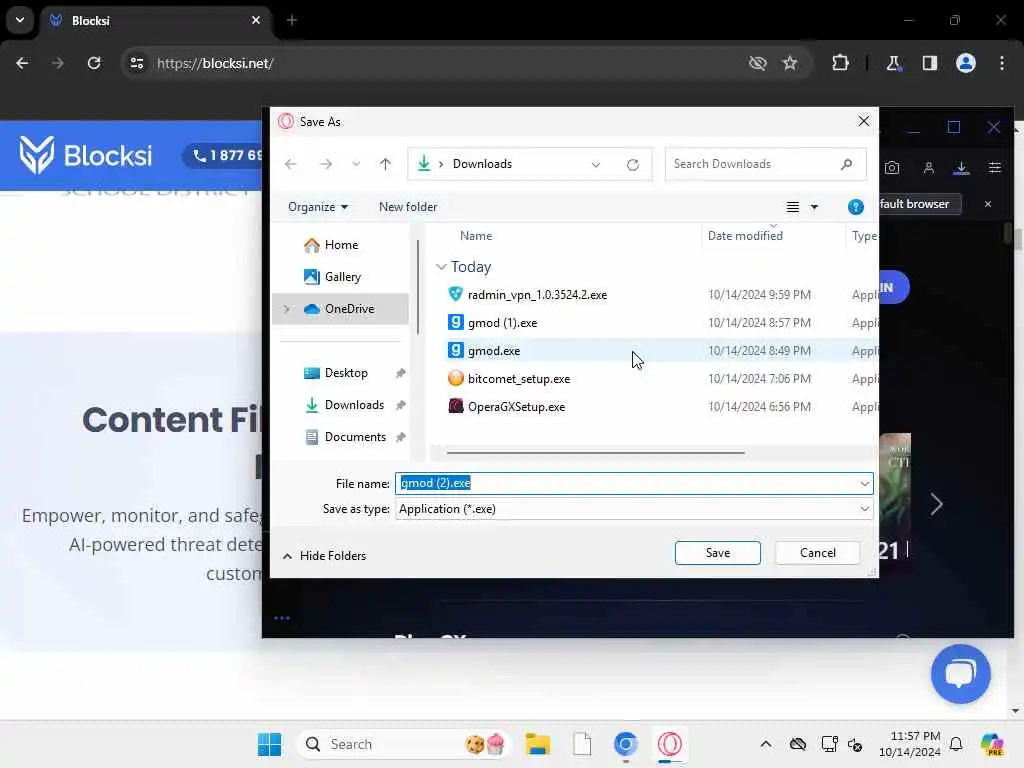Click the Save button
This screenshot has width=1024, height=768.
point(718,552)
